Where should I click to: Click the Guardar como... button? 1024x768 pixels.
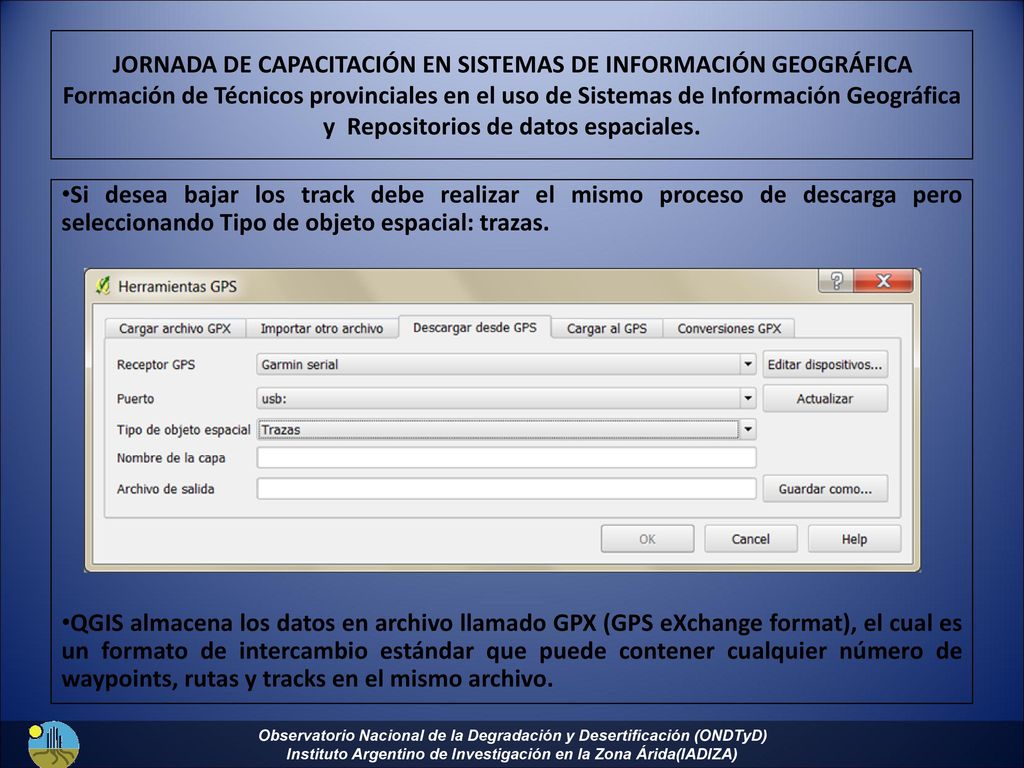pyautogui.click(x=825, y=488)
